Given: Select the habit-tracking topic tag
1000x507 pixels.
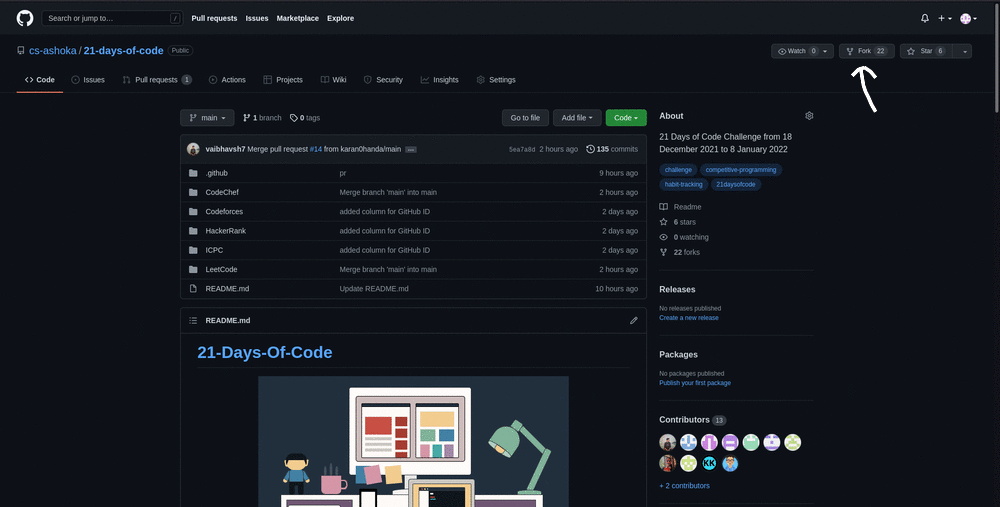Looking at the screenshot, I should pyautogui.click(x=684, y=184).
